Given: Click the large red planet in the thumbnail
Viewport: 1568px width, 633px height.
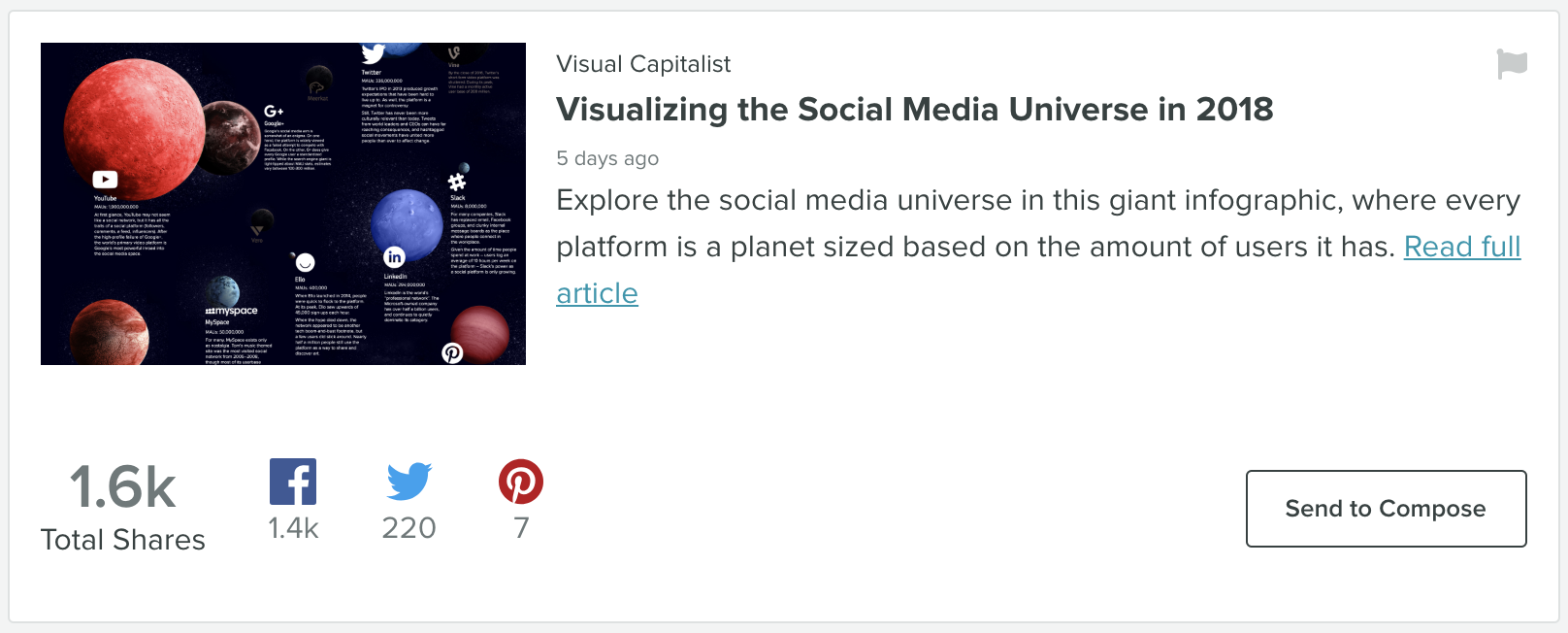Looking at the screenshot, I should (134, 129).
